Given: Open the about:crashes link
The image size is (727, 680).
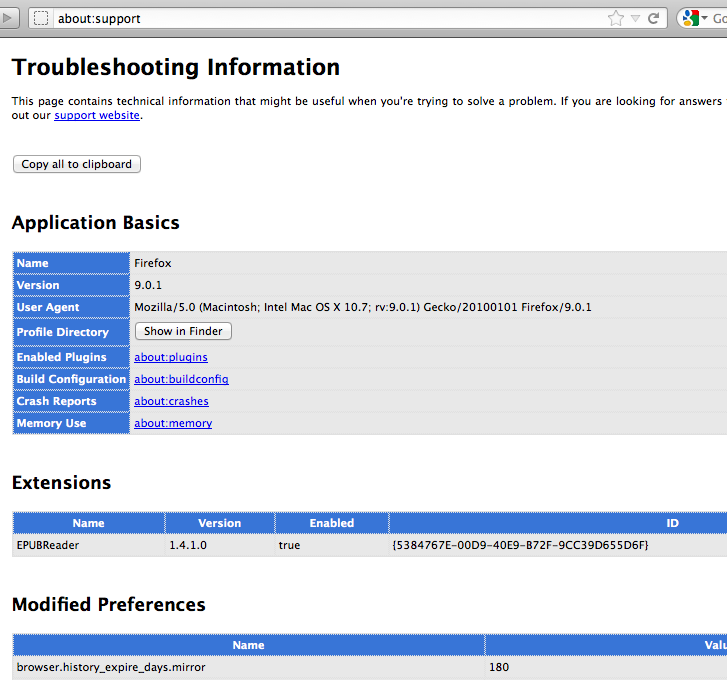Looking at the screenshot, I should [x=171, y=401].
